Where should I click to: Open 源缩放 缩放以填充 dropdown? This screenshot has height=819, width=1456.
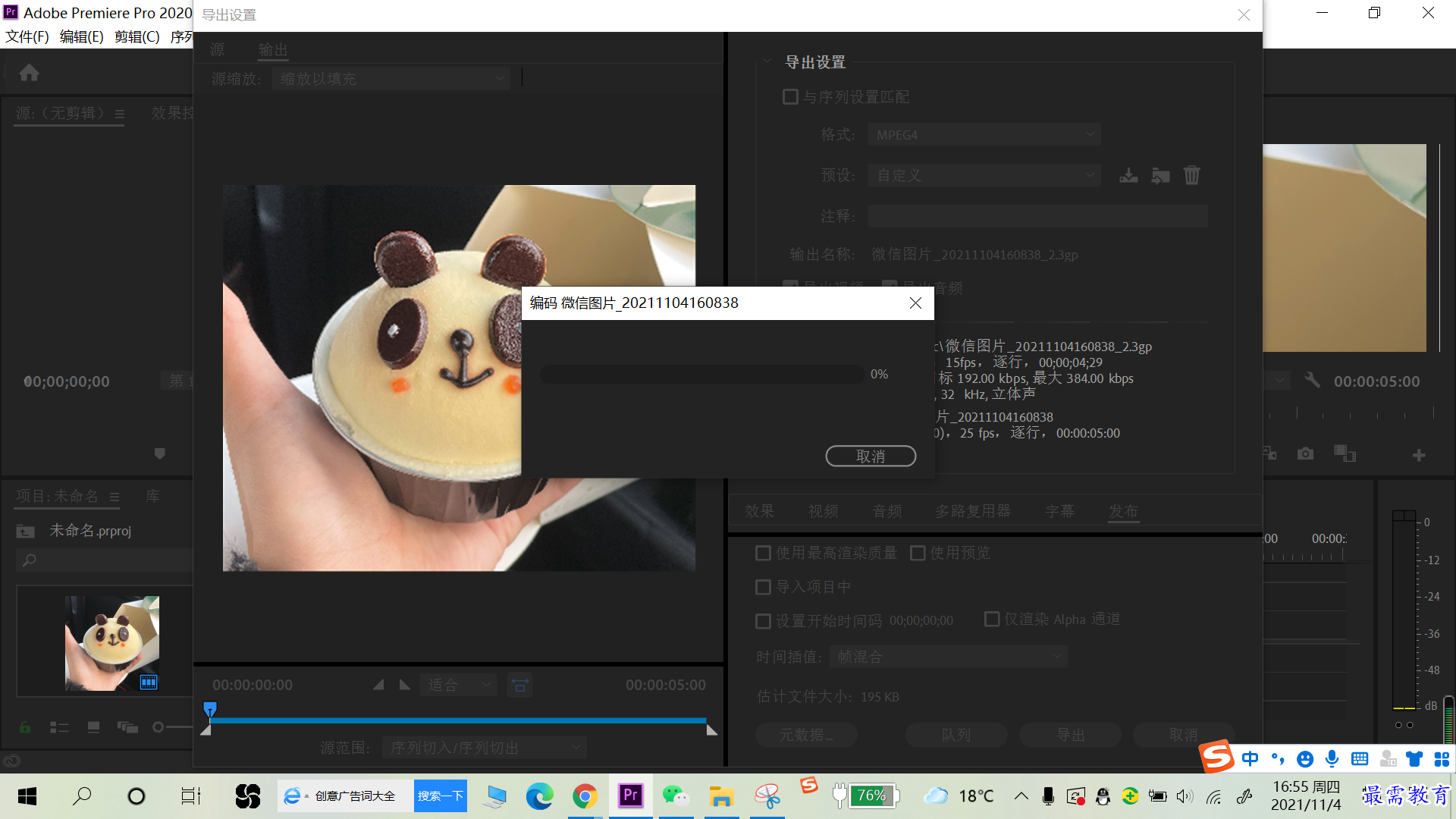[x=391, y=79]
